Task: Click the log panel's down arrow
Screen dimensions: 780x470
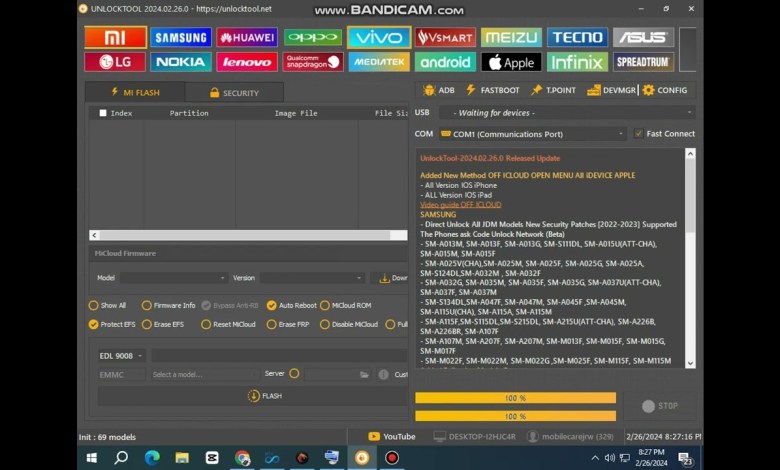Action: coord(690,363)
